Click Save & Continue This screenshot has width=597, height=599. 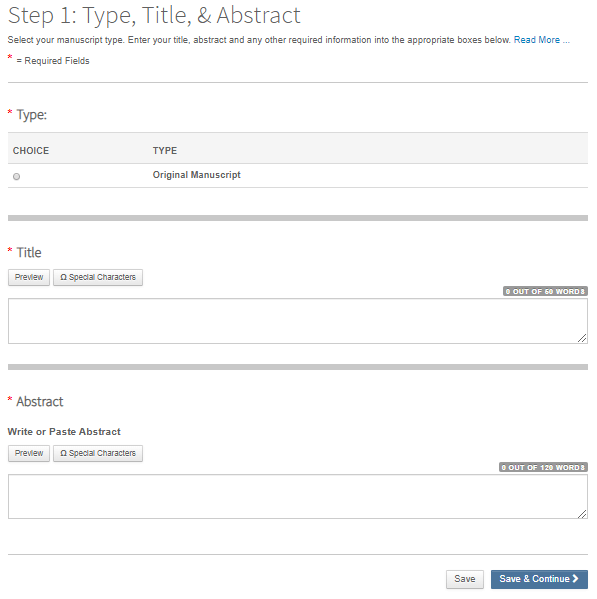(x=539, y=579)
